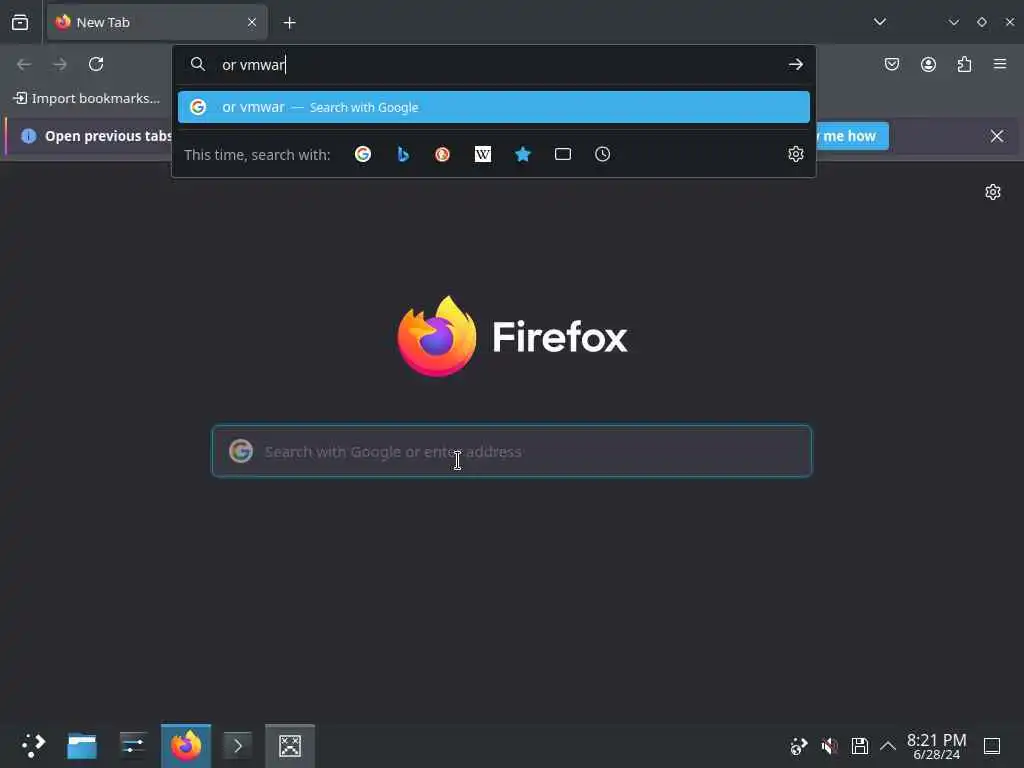Select the New Tab tab
The image size is (1024, 768).
pyautogui.click(x=157, y=22)
